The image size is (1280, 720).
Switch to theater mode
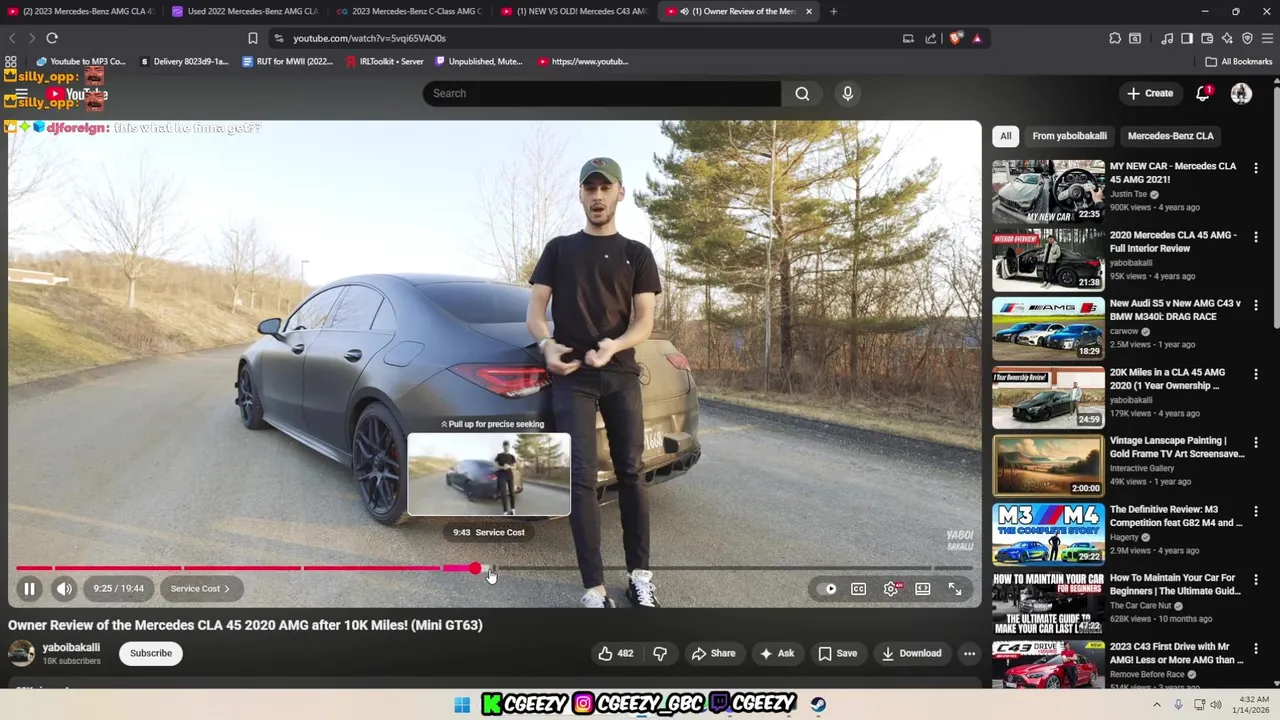[x=923, y=589]
